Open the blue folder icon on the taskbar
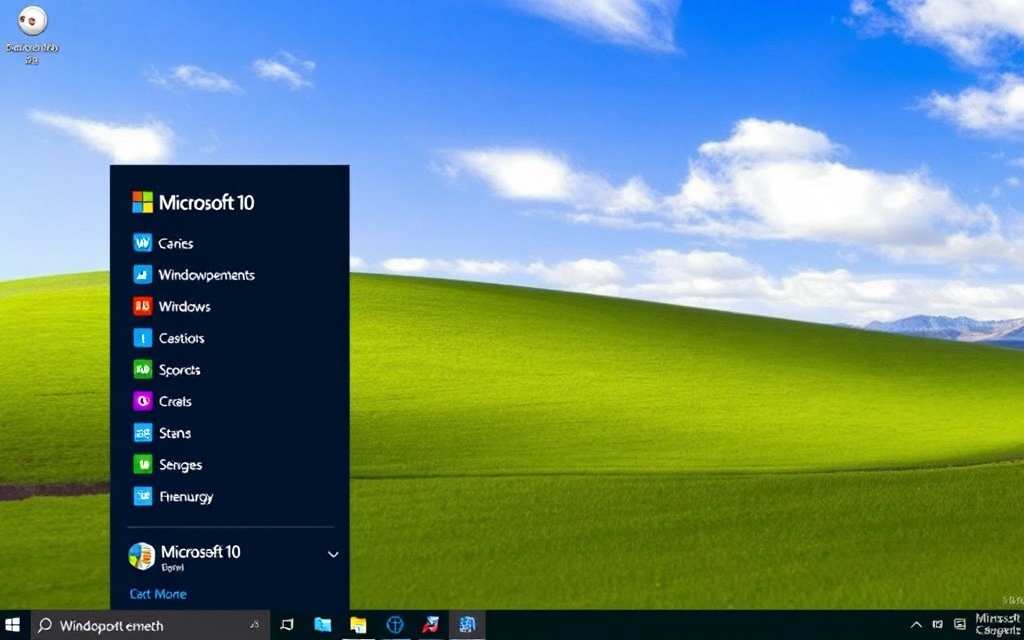 click(322, 625)
